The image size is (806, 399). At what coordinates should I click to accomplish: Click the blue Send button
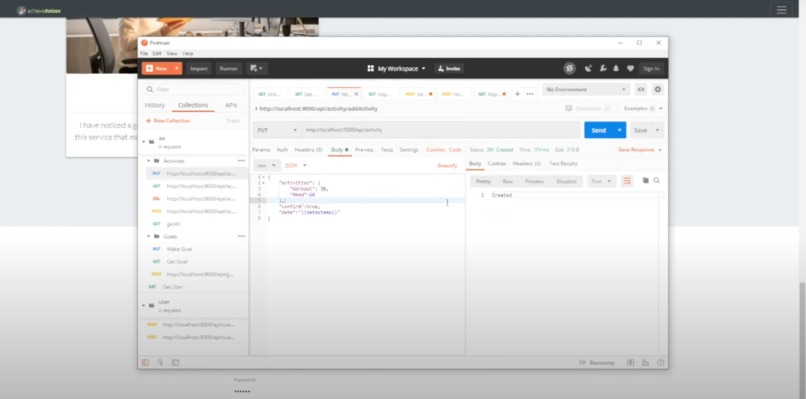coord(599,130)
